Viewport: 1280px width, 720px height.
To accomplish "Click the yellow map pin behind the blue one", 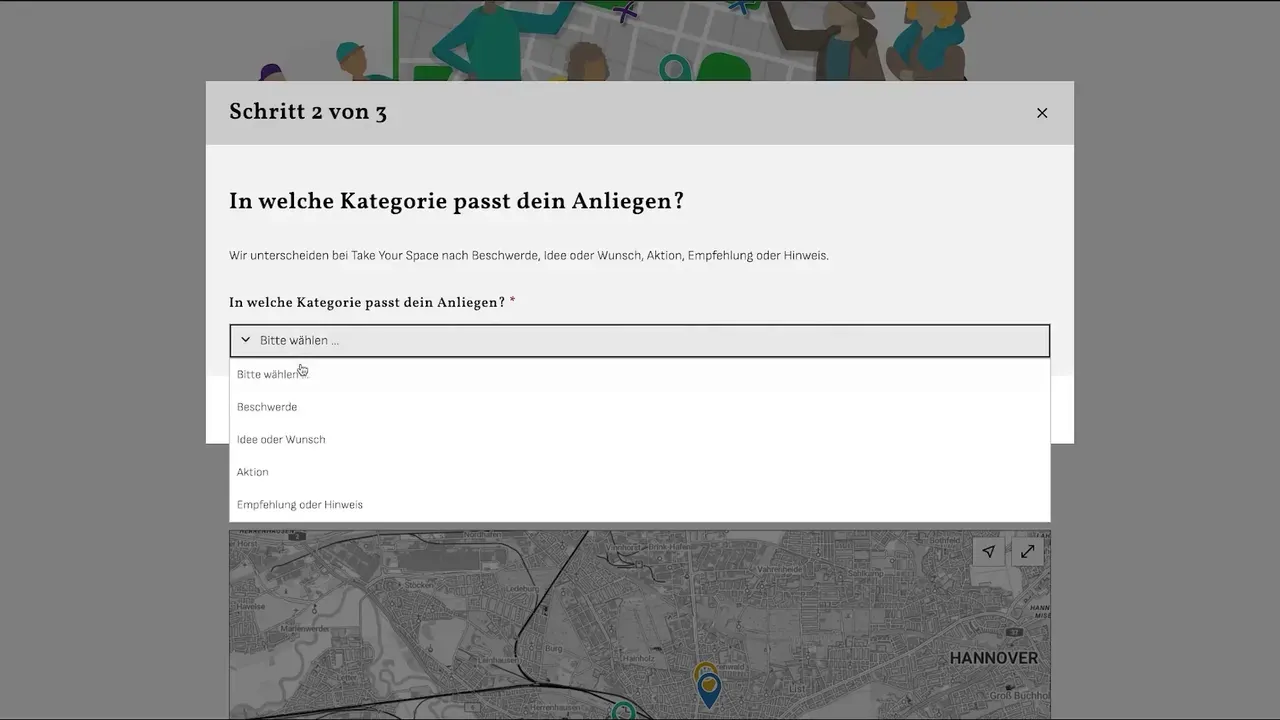I will (704, 667).
